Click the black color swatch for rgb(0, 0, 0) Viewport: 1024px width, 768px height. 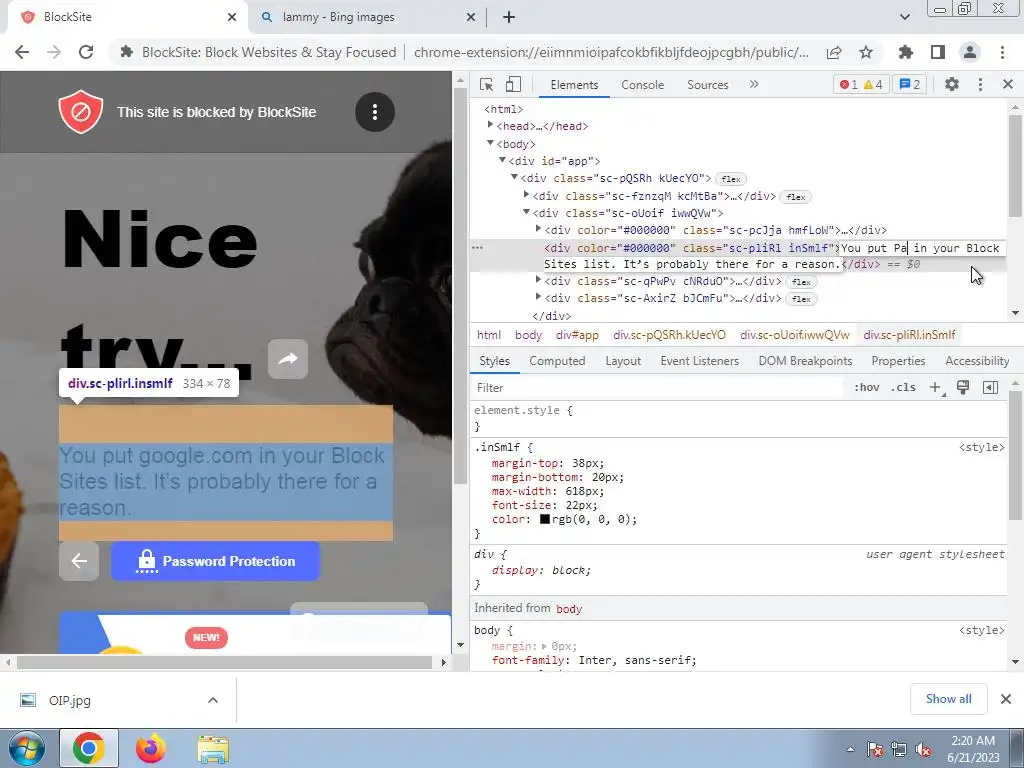click(545, 520)
